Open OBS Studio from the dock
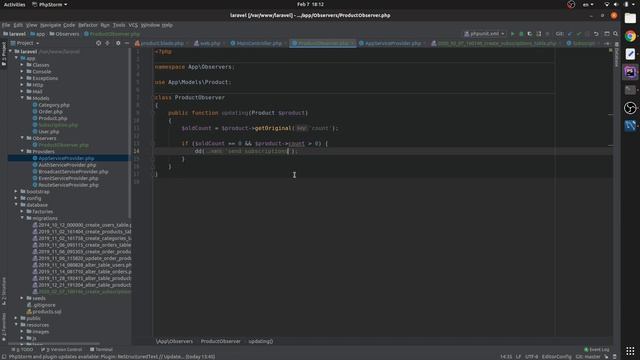Screen dimensions: 640x360 tap(630, 108)
